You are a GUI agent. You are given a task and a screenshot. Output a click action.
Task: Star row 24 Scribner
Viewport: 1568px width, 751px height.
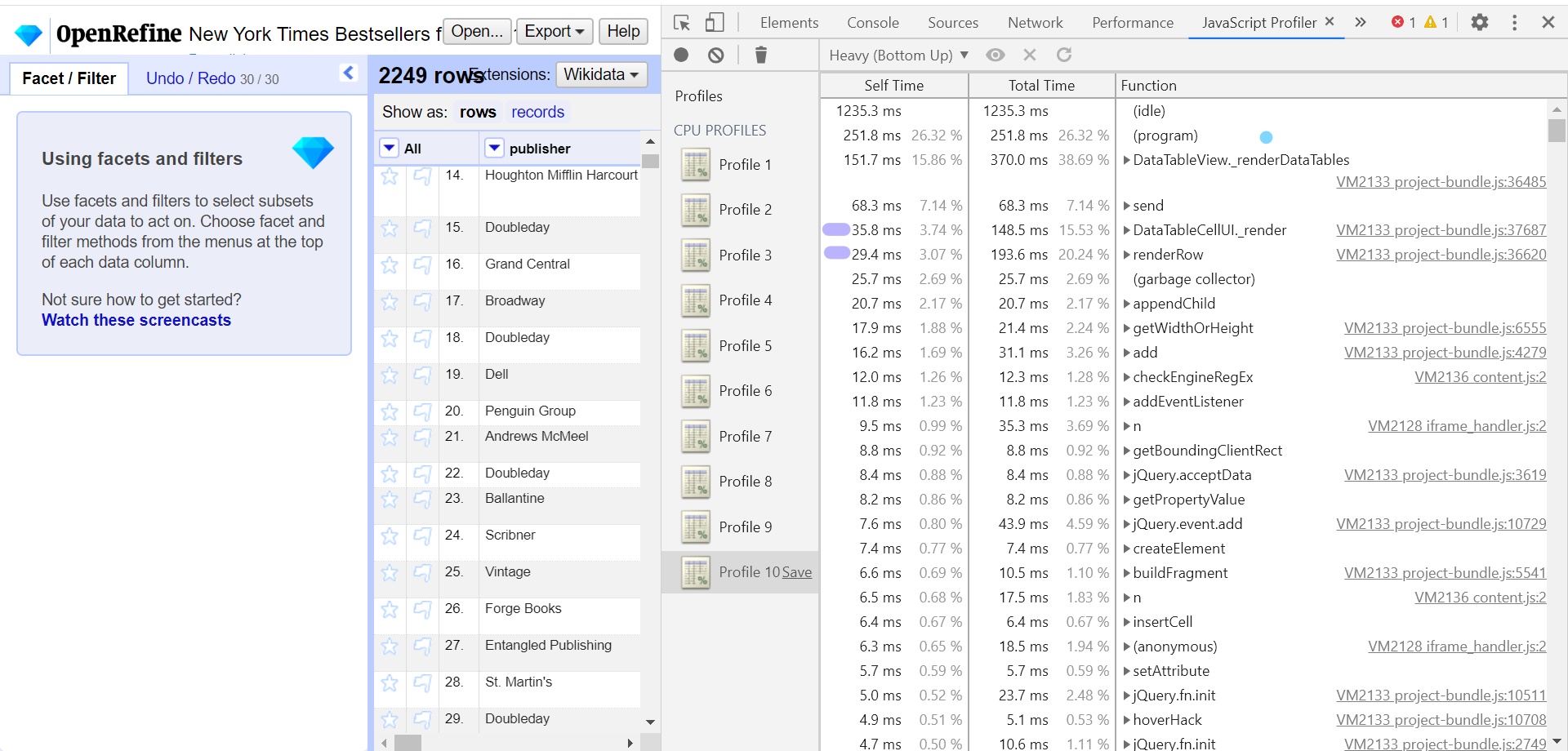point(390,535)
